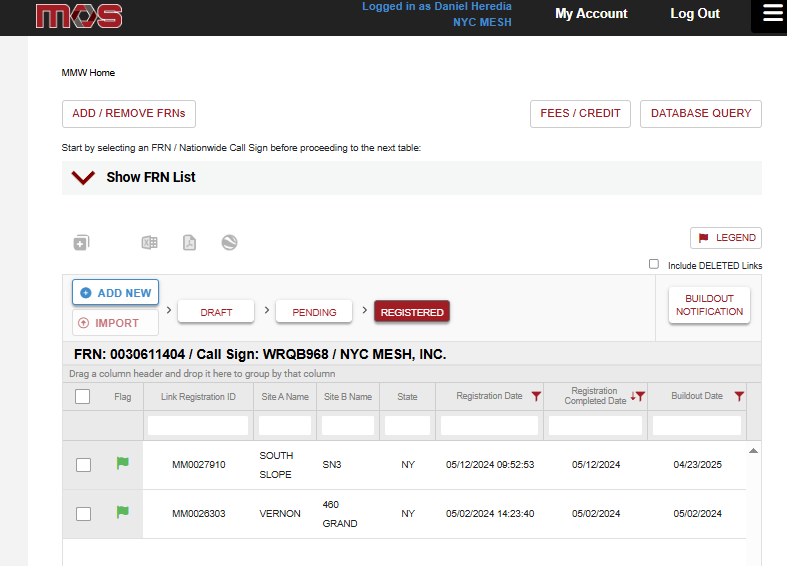
Task: Open filter for Registration Date column
Action: [x=536, y=397]
